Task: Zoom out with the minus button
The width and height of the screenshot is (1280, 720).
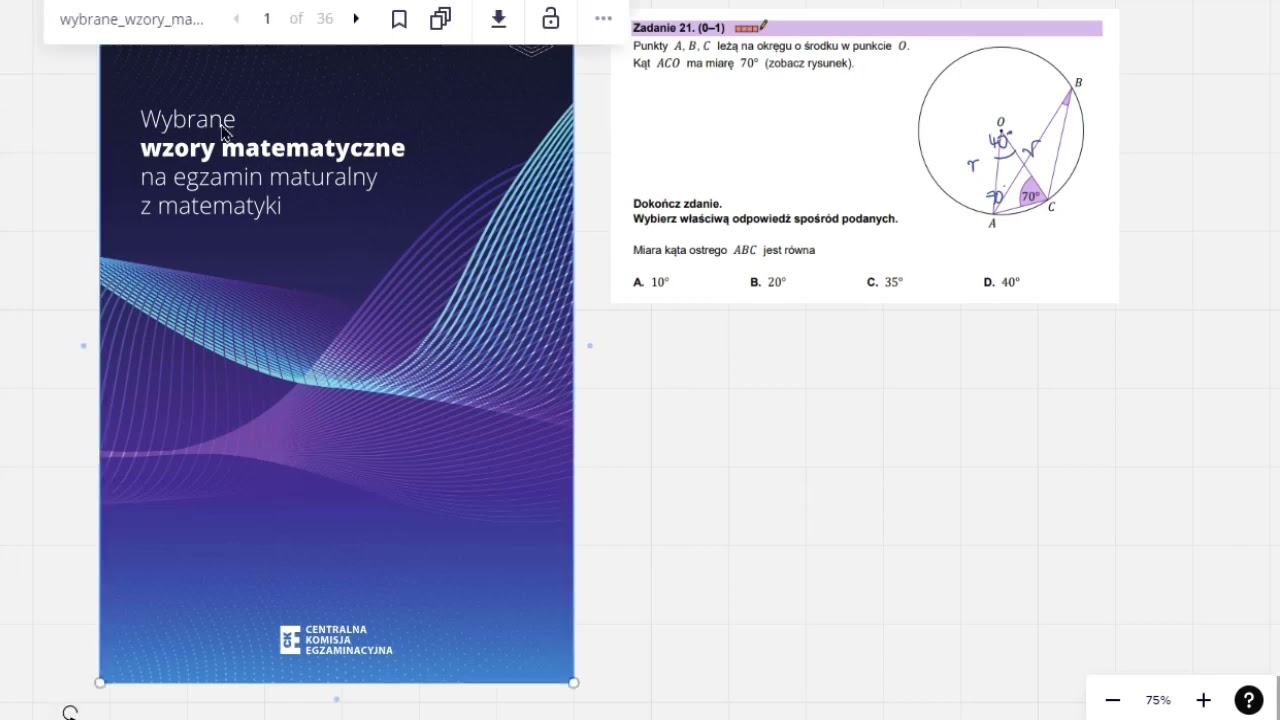Action: (1113, 700)
